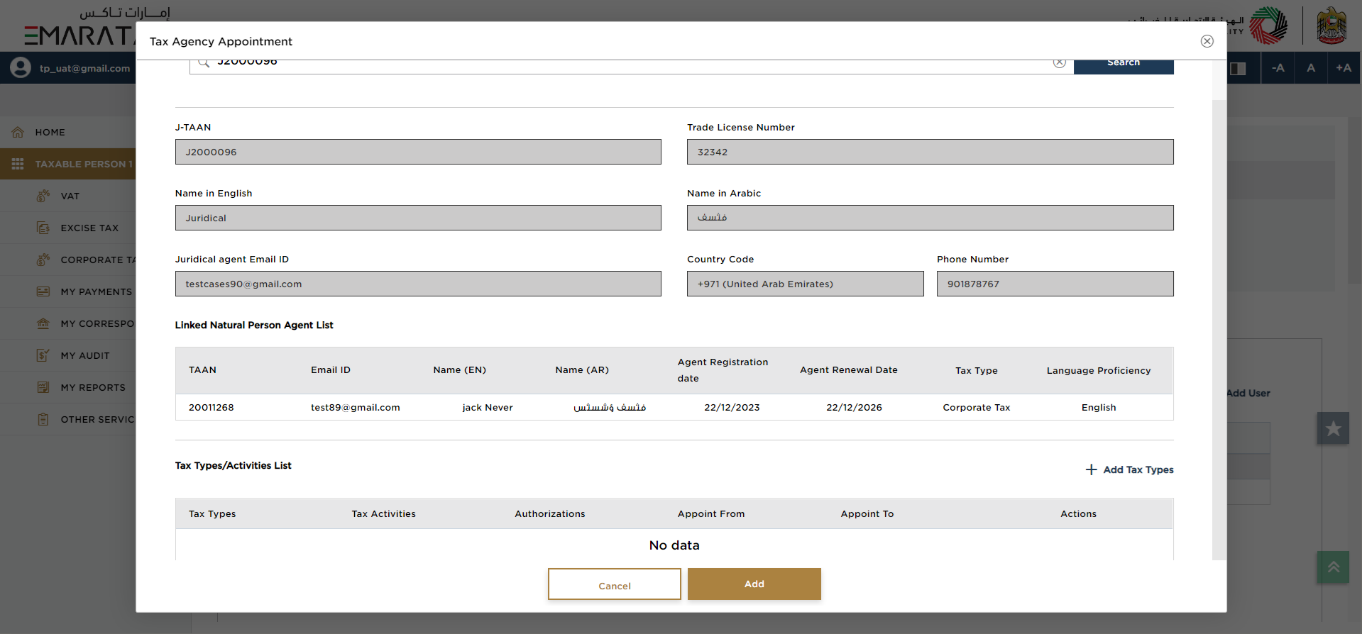
Task: Click the Taxable Person grid icon
Action: pos(17,164)
